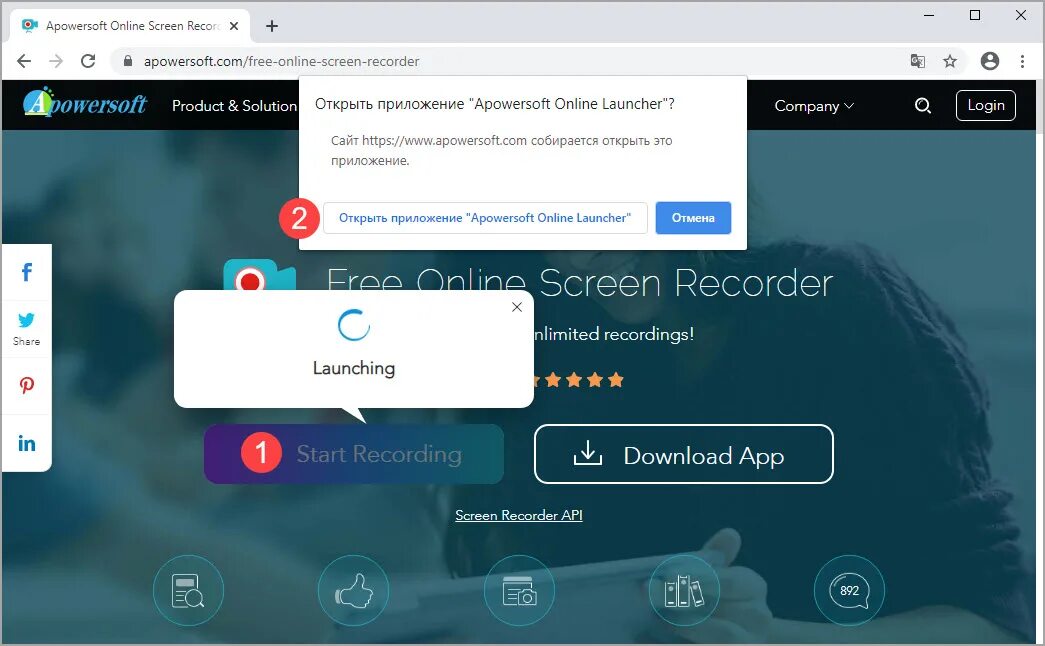Click the search magnifier icon in the site header
This screenshot has width=1045, height=646.
tap(922, 105)
